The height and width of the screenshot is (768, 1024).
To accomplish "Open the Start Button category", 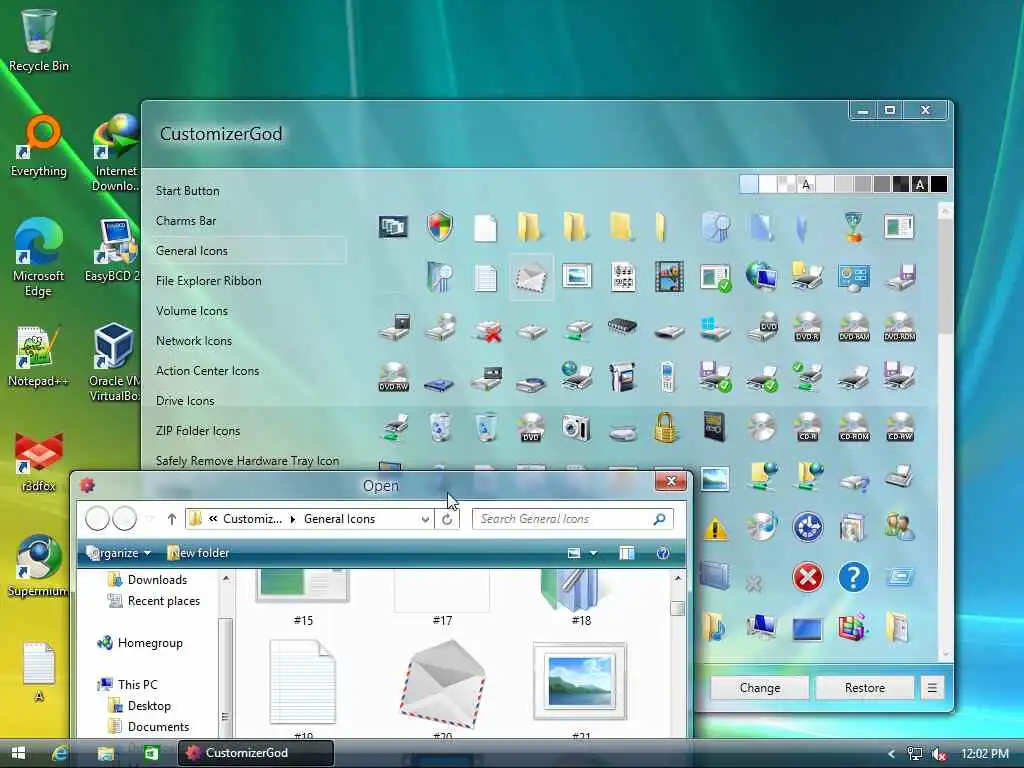I will (187, 191).
